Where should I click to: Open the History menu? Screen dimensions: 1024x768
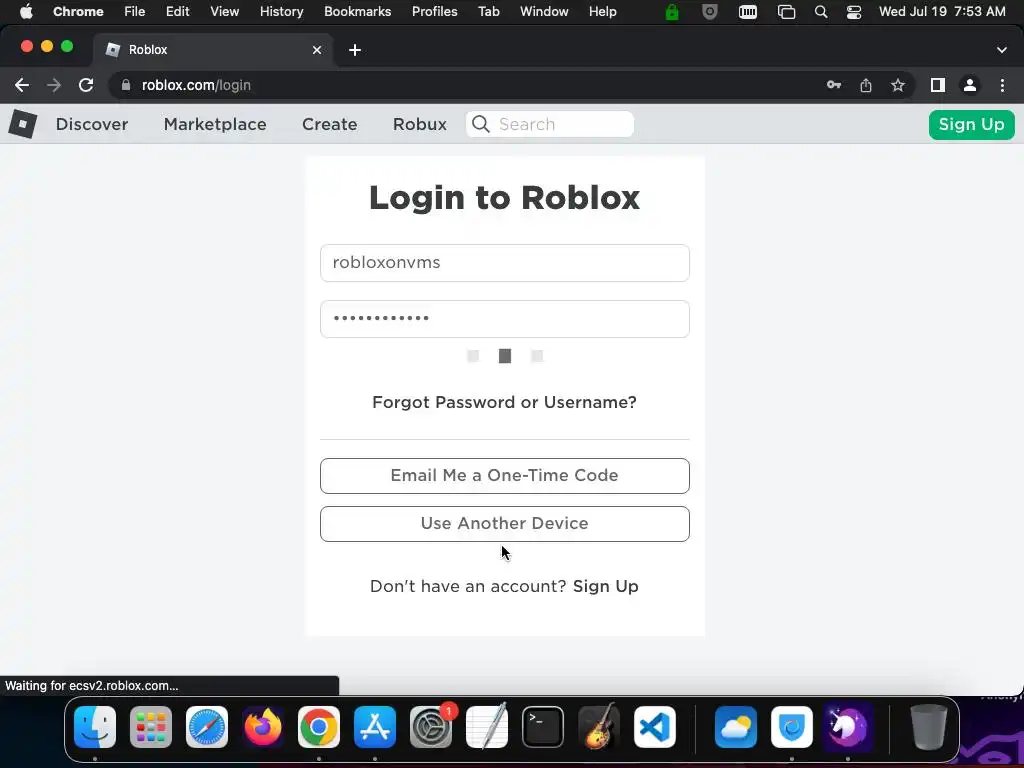click(281, 12)
